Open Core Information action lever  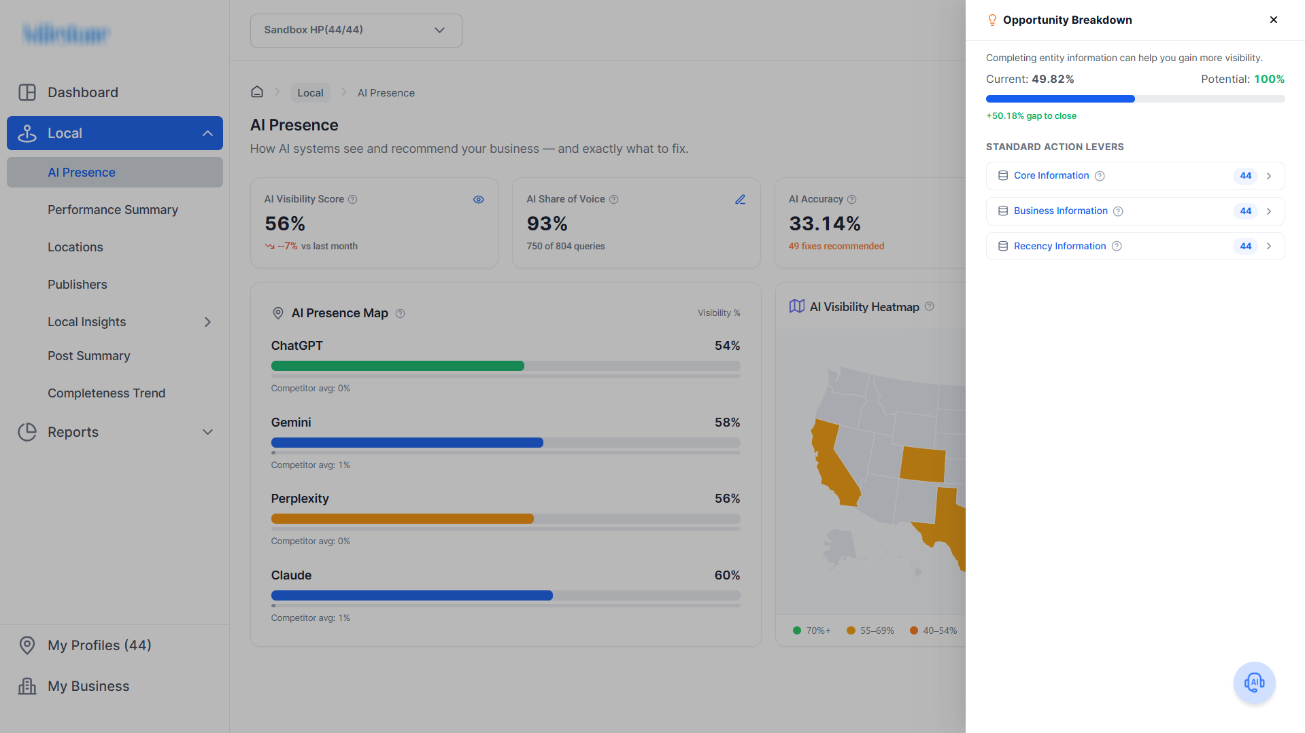click(x=1135, y=176)
